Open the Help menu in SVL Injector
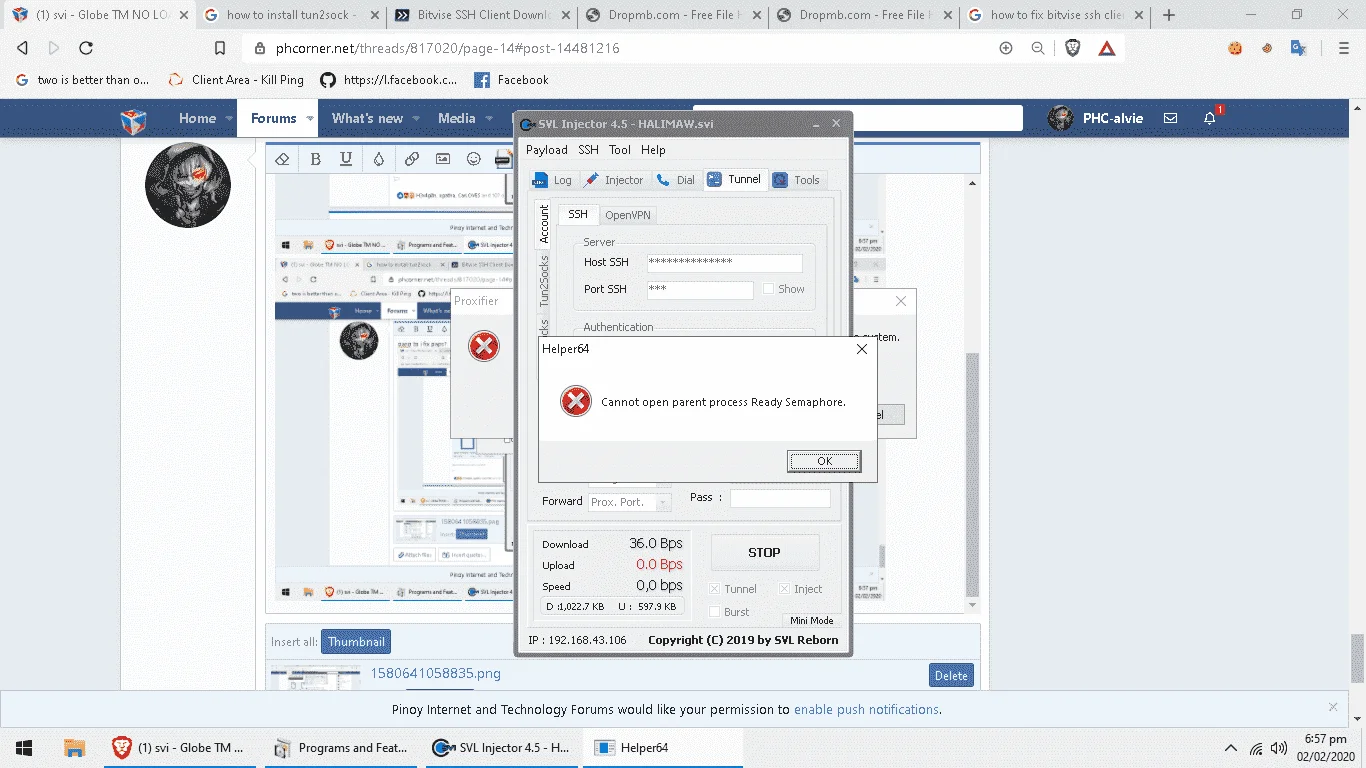This screenshot has height=768, width=1366. coord(653,150)
